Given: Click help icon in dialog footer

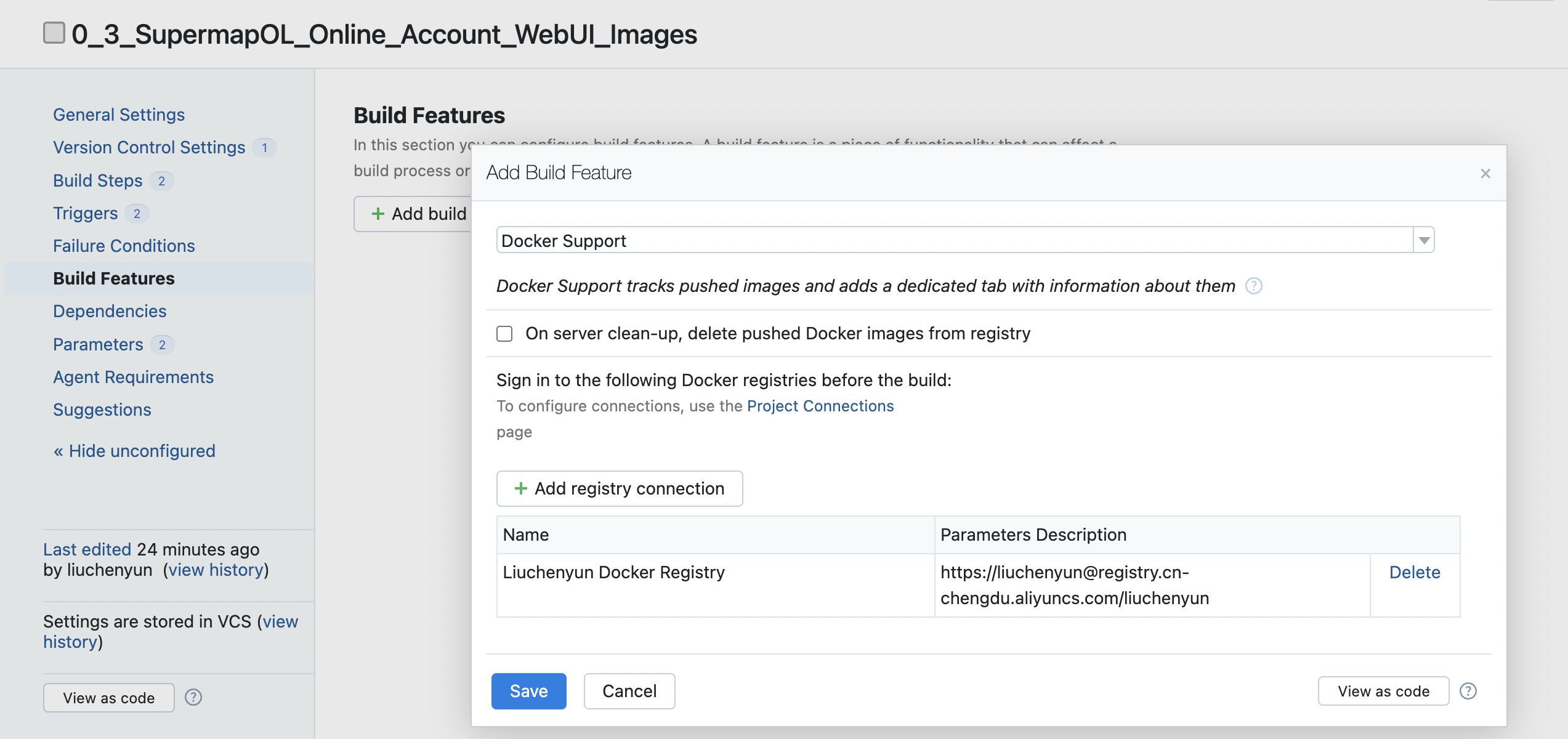Looking at the screenshot, I should (1468, 691).
